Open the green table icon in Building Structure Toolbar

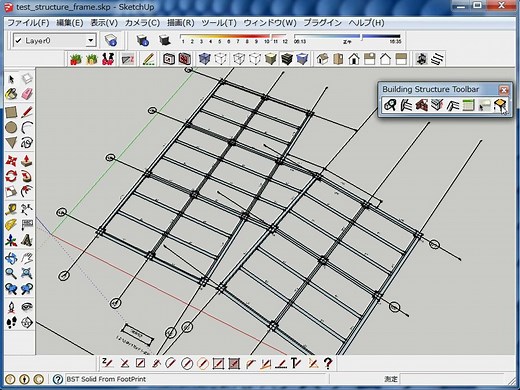click(469, 105)
